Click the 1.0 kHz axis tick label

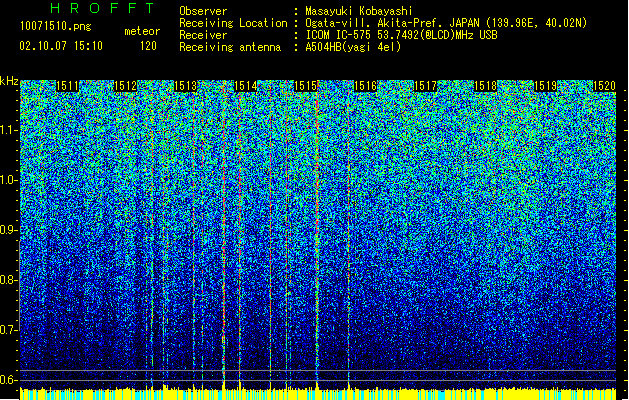click(8, 180)
